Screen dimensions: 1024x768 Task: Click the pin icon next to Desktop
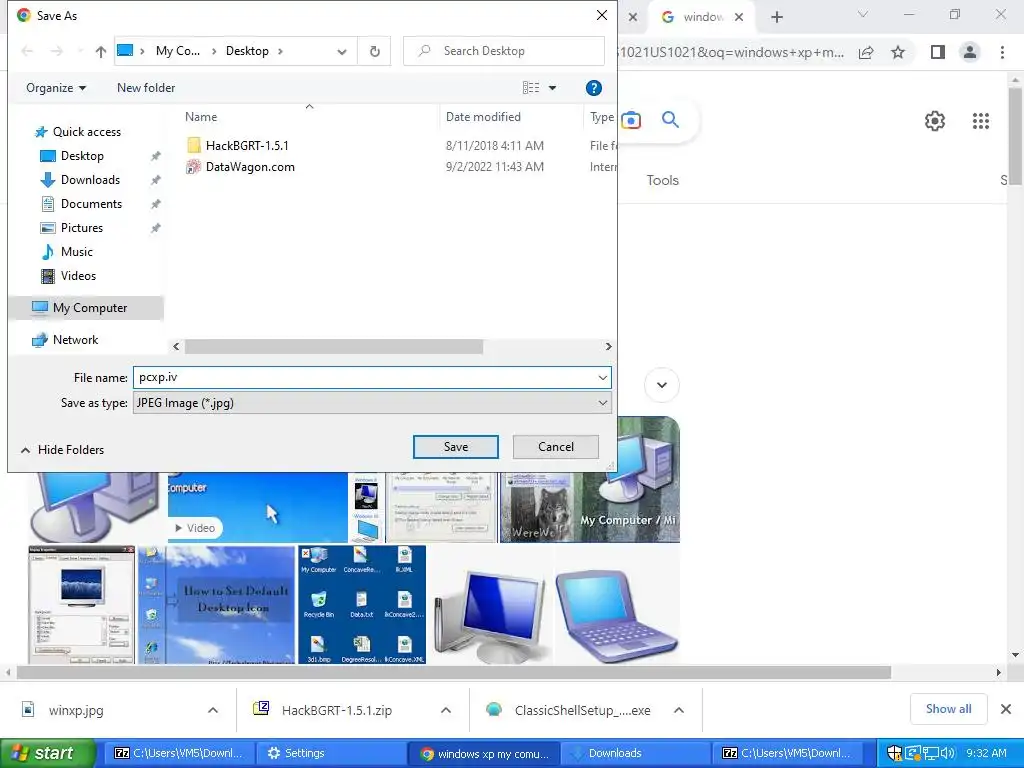point(155,156)
